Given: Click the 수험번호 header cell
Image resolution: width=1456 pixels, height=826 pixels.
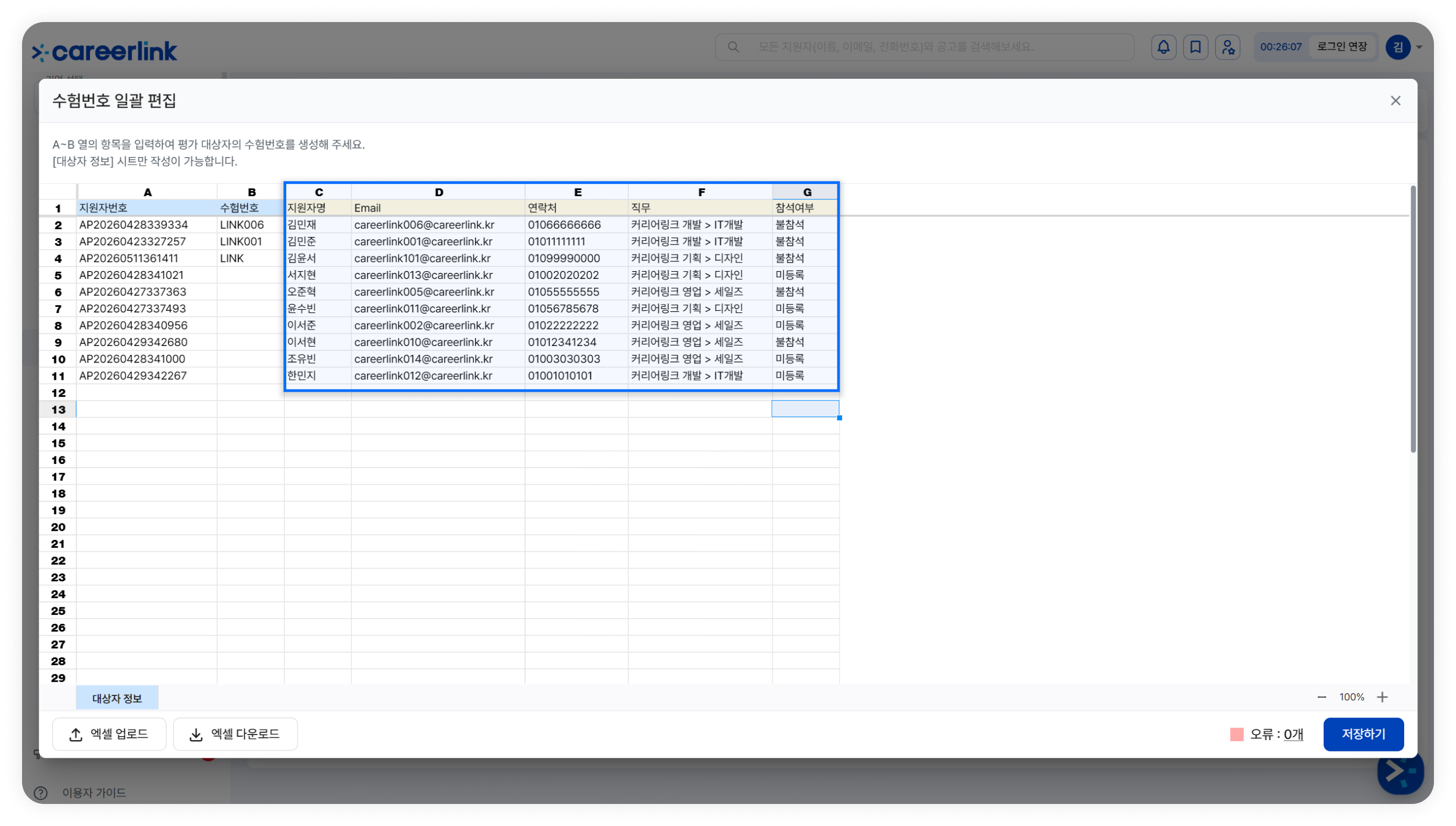Looking at the screenshot, I should 251,208.
